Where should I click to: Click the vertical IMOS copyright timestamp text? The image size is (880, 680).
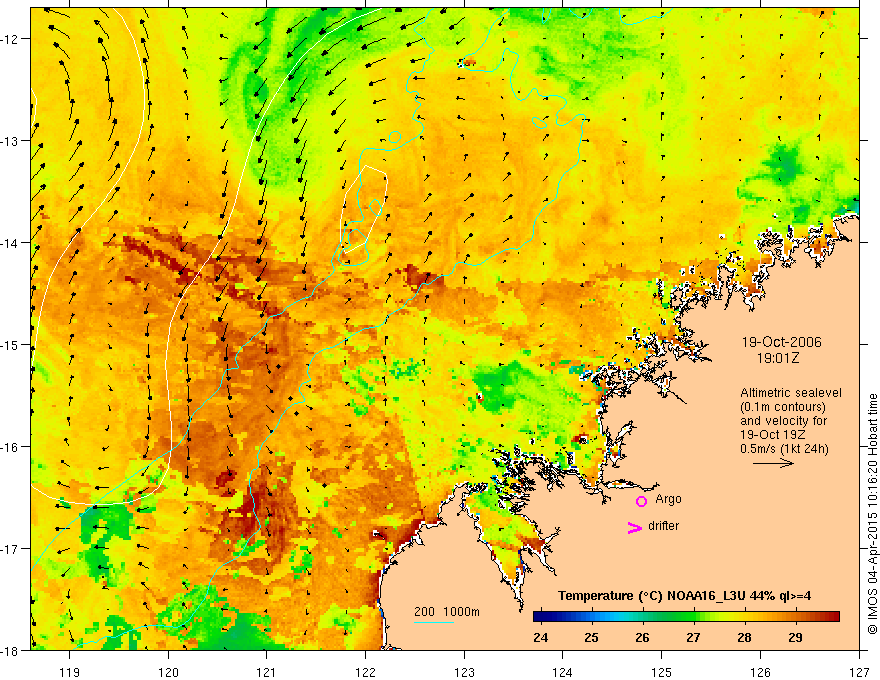[x=873, y=514]
